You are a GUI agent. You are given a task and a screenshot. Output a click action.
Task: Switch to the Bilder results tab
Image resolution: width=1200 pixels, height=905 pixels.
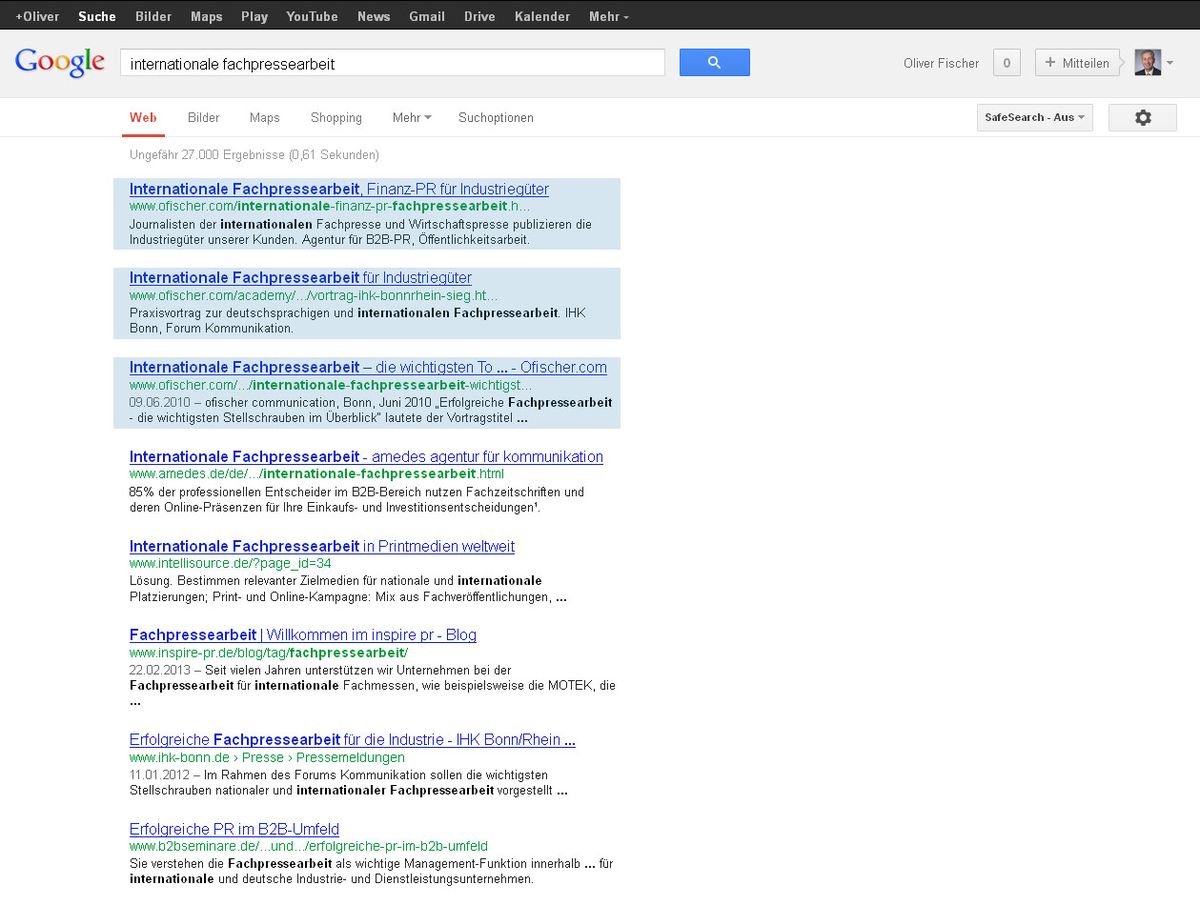tap(203, 117)
